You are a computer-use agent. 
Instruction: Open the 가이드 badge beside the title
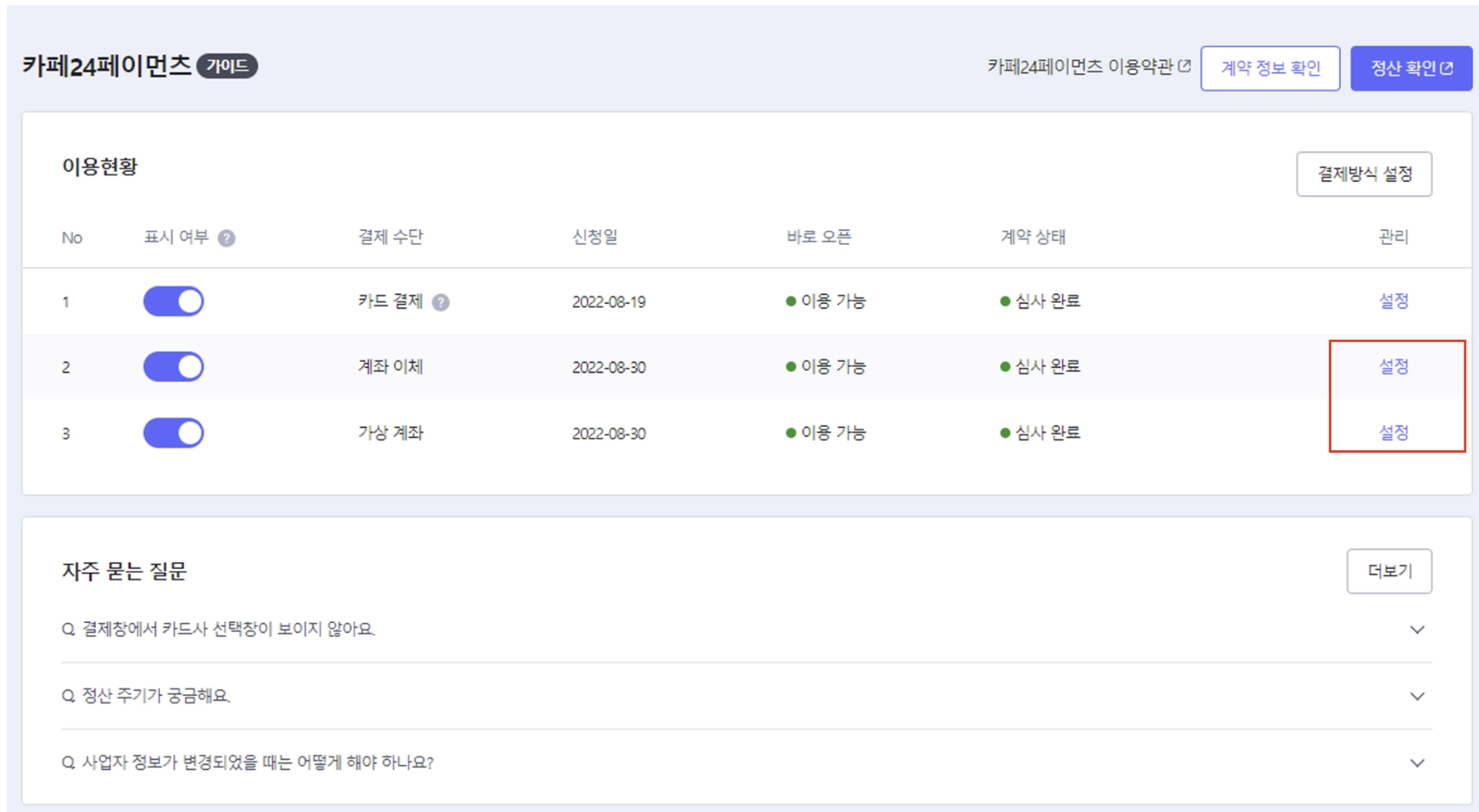coord(227,66)
